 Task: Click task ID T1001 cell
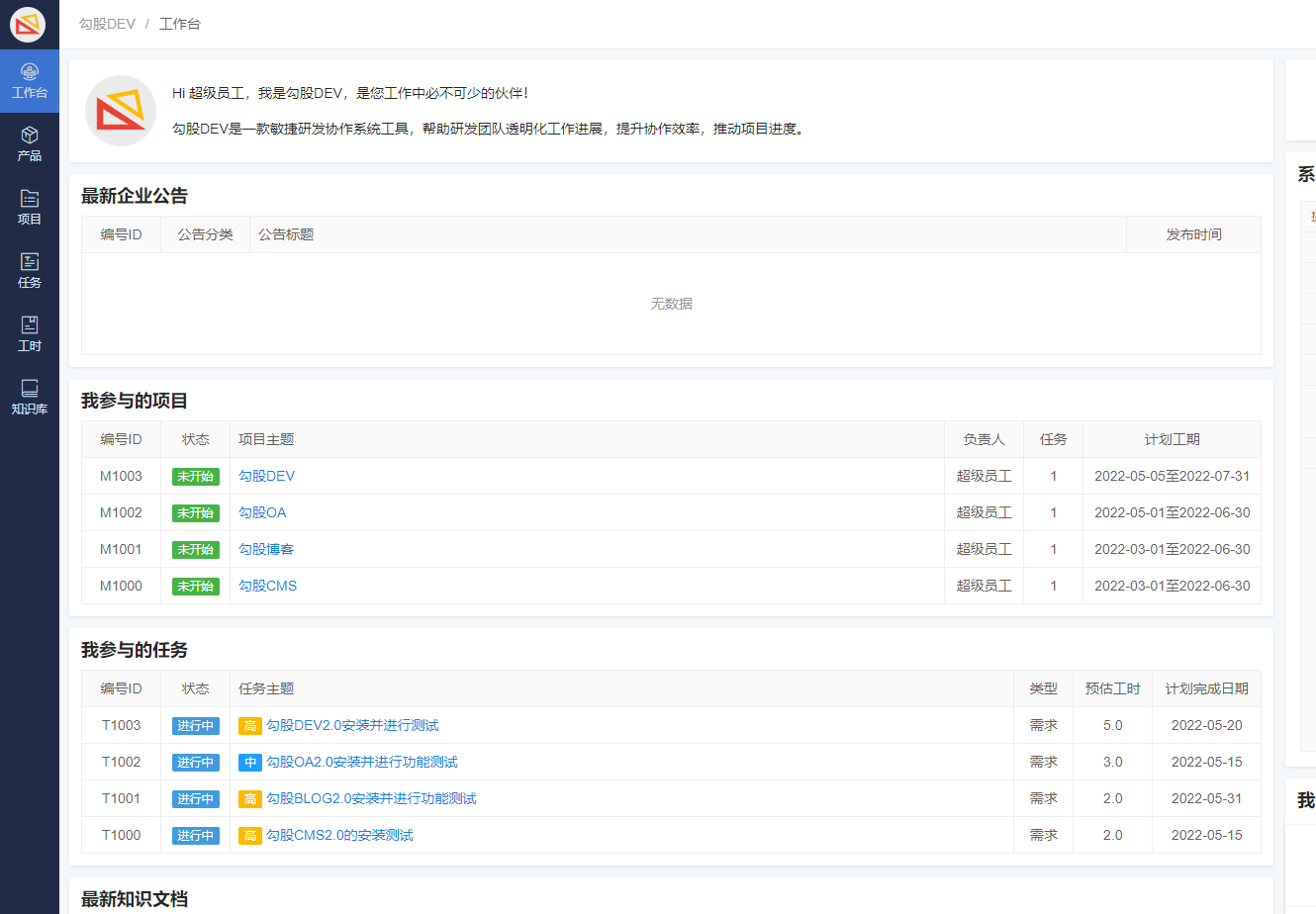121,798
